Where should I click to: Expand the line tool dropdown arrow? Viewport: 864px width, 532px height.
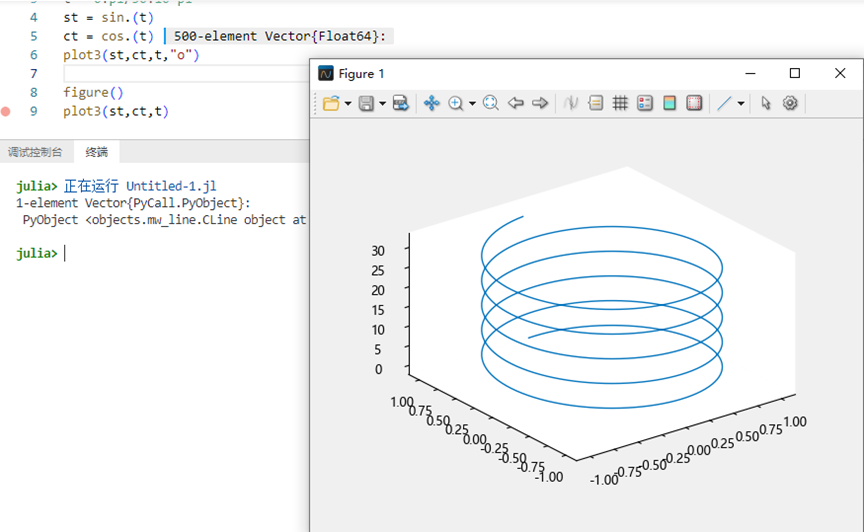coord(741,104)
